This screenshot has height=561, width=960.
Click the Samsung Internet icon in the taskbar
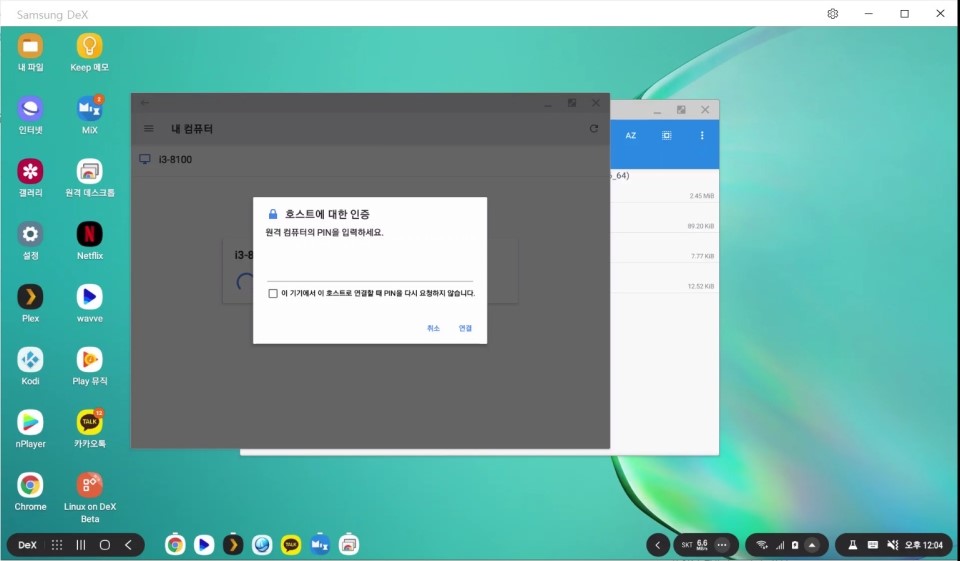coord(262,544)
